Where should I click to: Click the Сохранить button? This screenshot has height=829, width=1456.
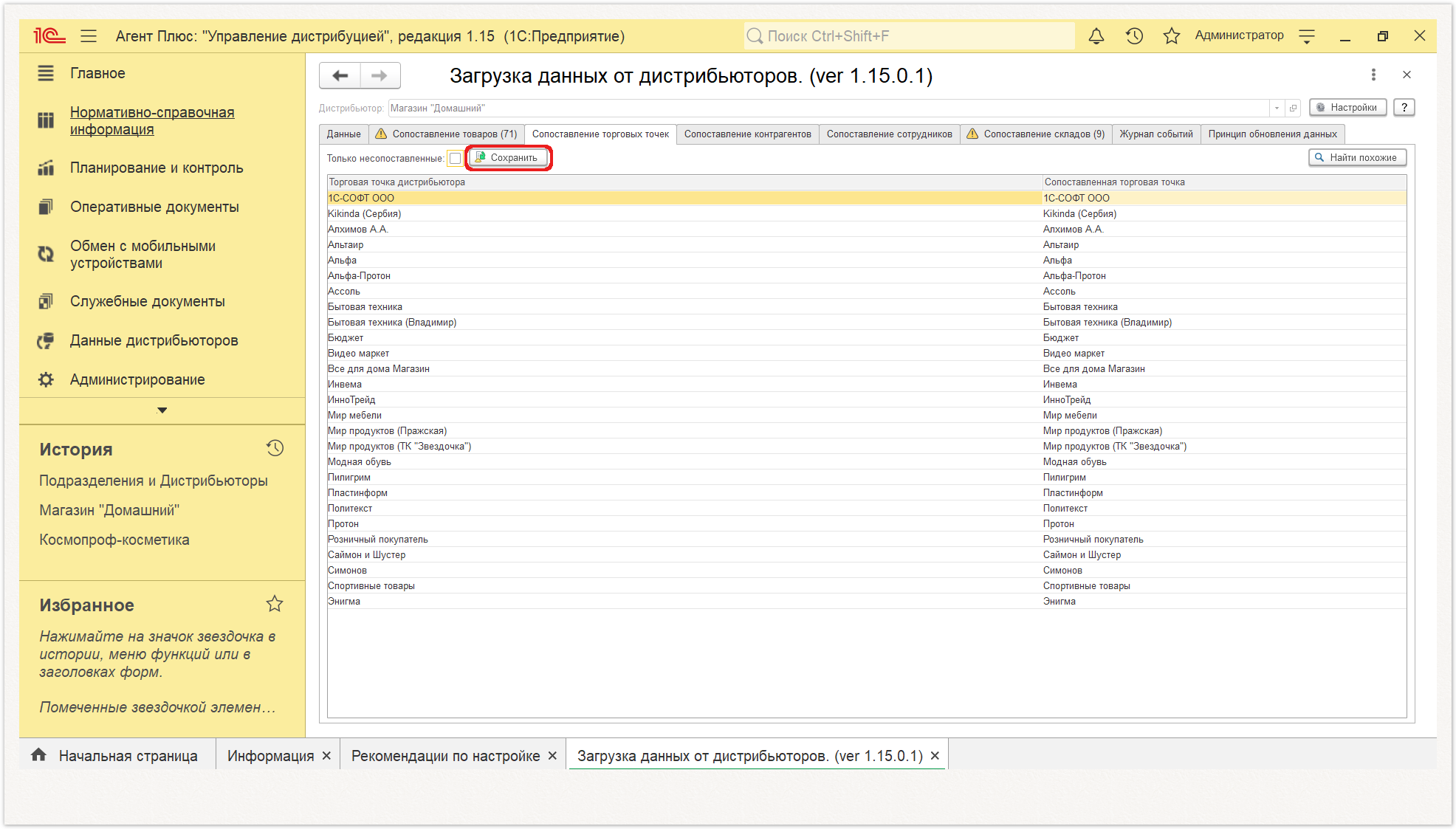(509, 158)
